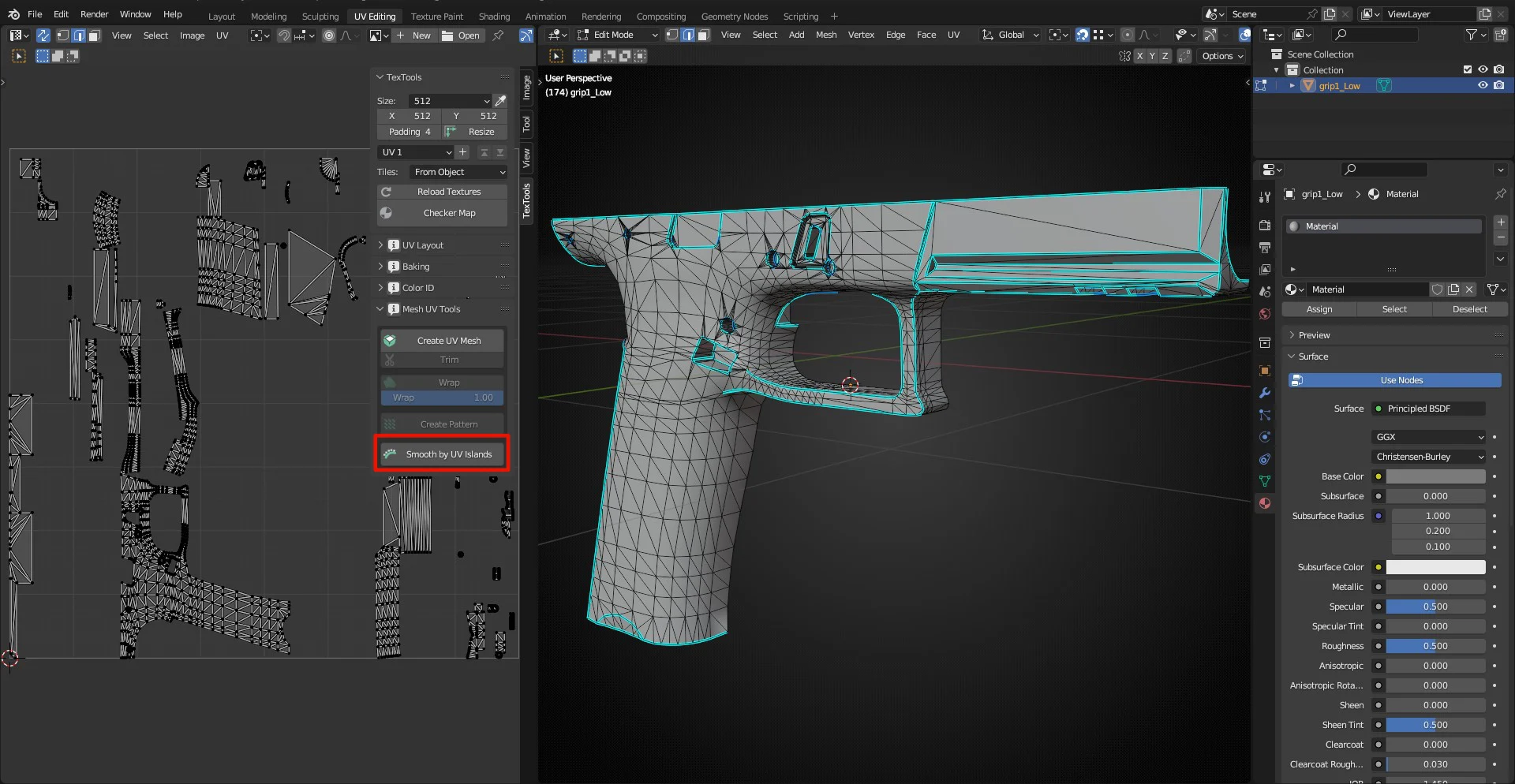Open the Particles properties tab icon
This screenshot has width=1515, height=784.
[x=1265, y=415]
